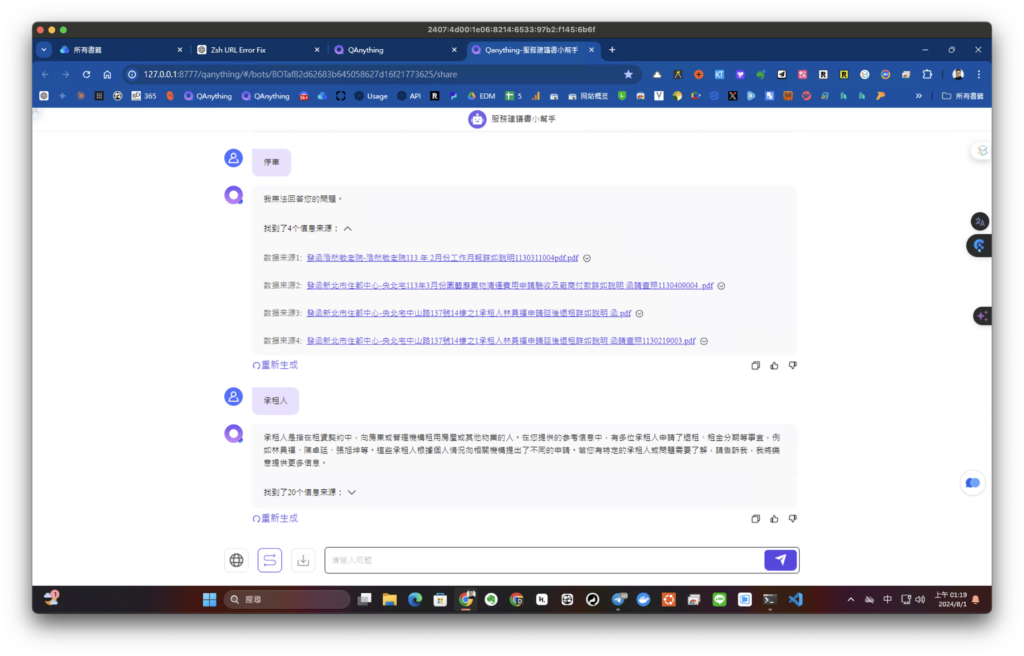The width and height of the screenshot is (1024, 656).
Task: Type in the question input field
Action: click(545, 560)
